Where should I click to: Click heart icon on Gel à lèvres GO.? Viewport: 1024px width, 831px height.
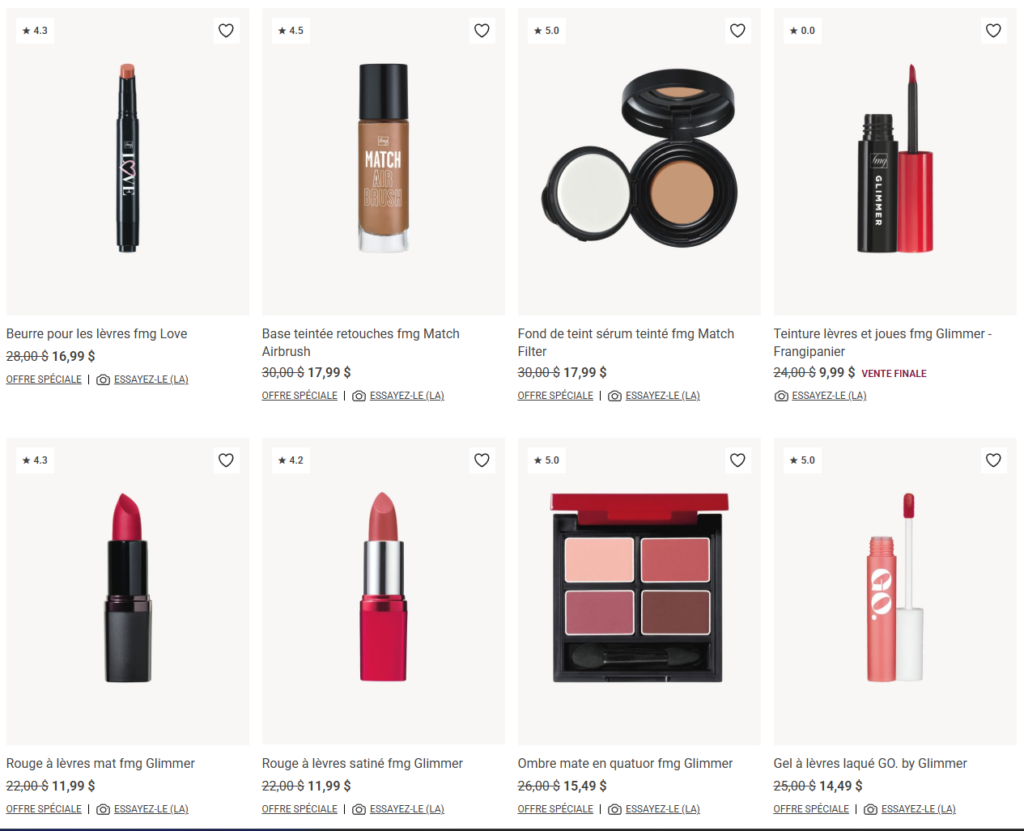tap(993, 461)
